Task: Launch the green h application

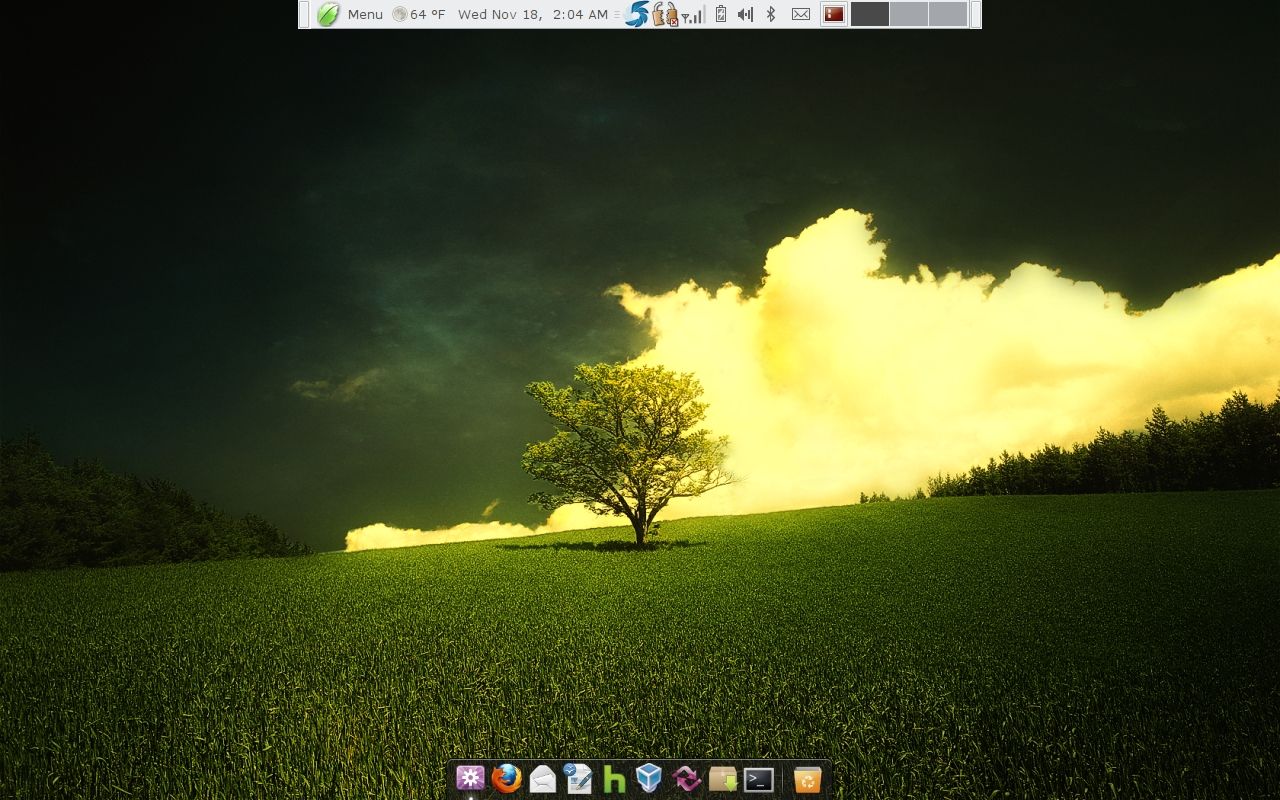Action: coord(614,778)
